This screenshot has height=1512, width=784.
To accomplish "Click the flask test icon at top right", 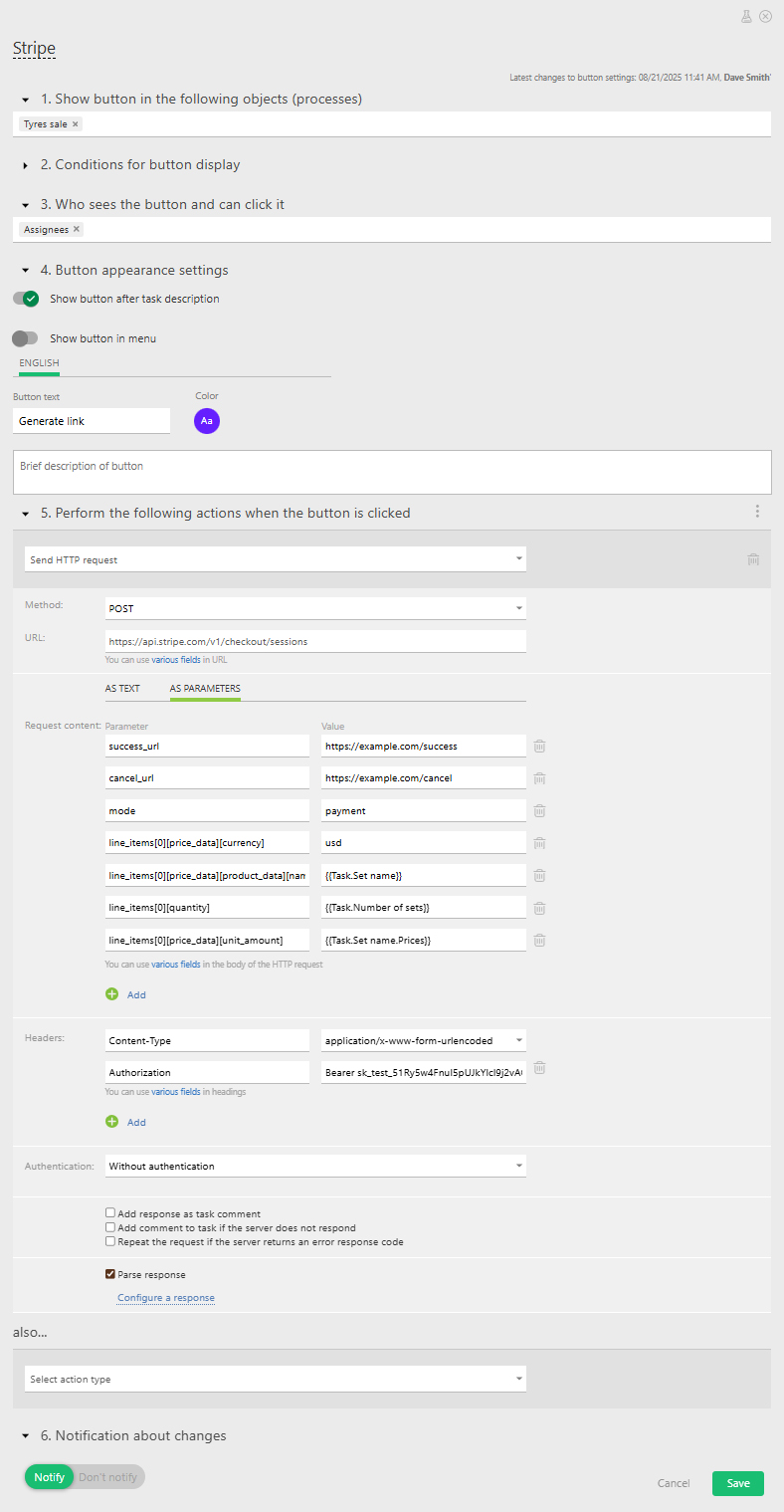I will coord(746,16).
